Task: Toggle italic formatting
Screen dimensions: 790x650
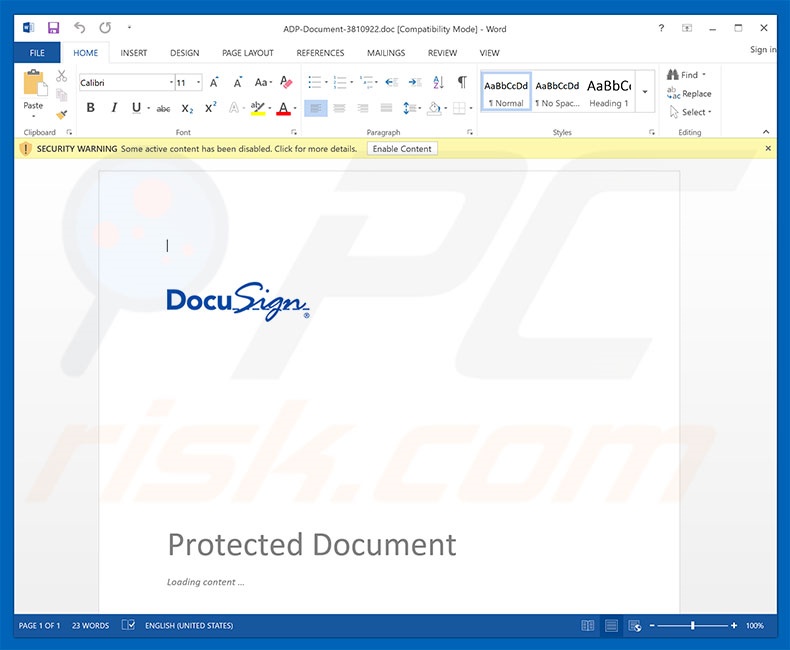Action: click(x=114, y=108)
